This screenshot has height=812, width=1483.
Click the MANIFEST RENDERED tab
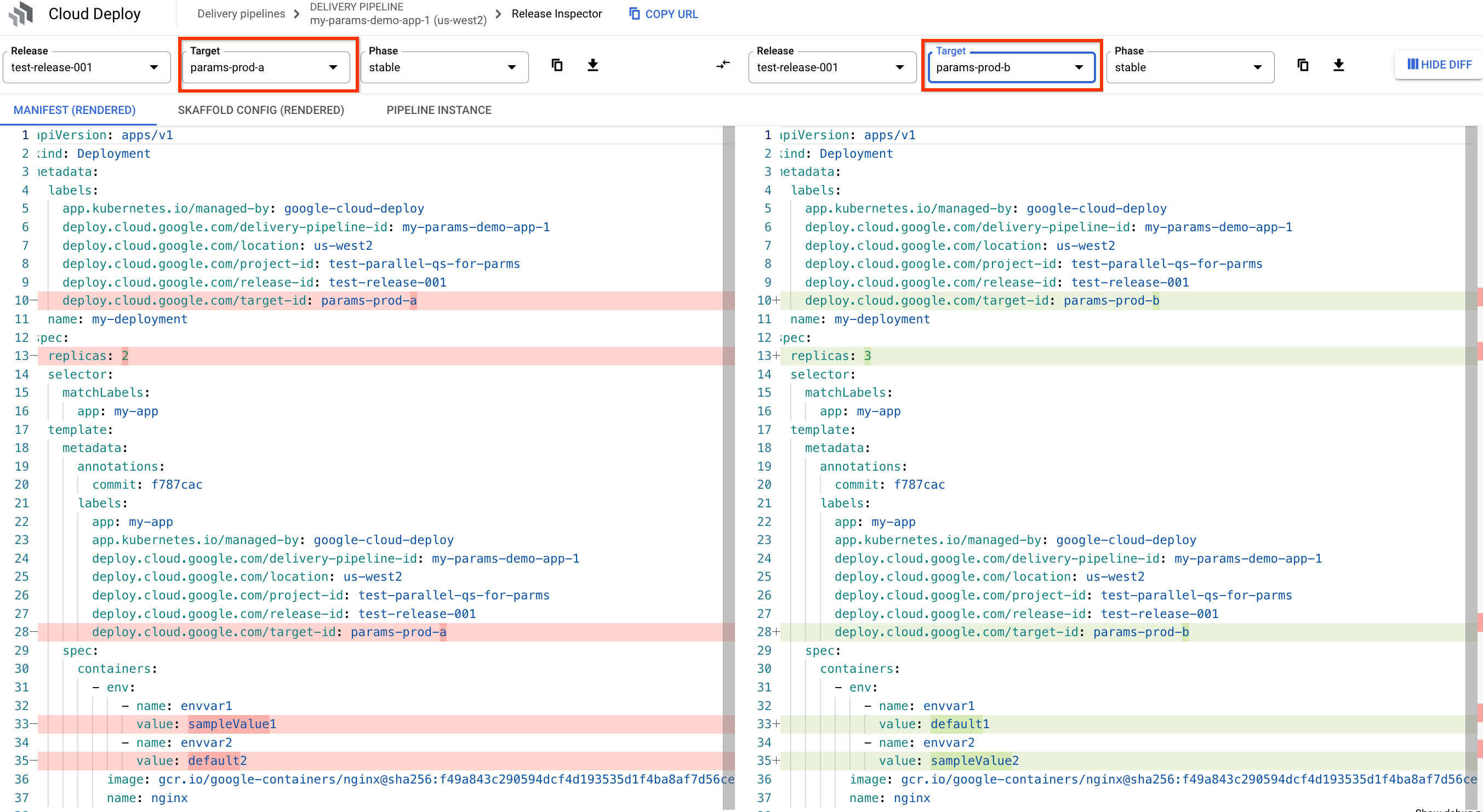[x=75, y=110]
